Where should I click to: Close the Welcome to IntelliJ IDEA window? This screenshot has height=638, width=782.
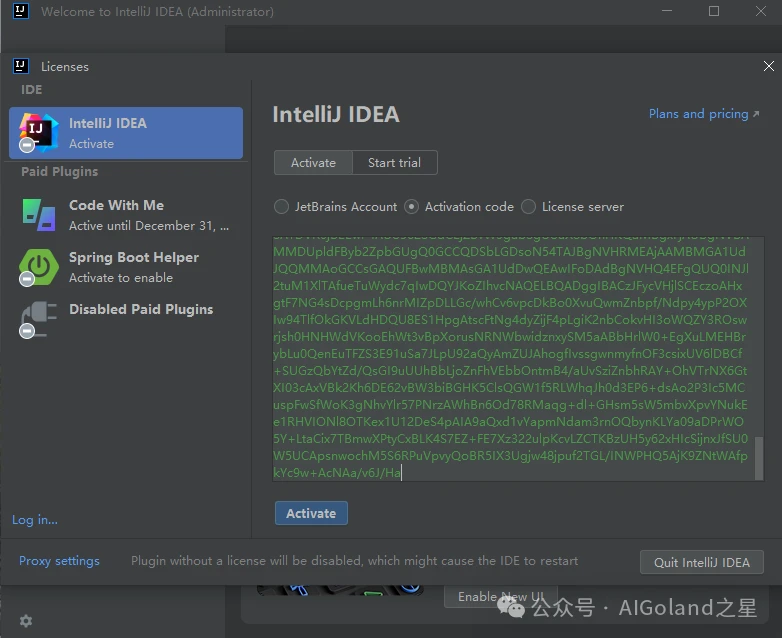[761, 11]
